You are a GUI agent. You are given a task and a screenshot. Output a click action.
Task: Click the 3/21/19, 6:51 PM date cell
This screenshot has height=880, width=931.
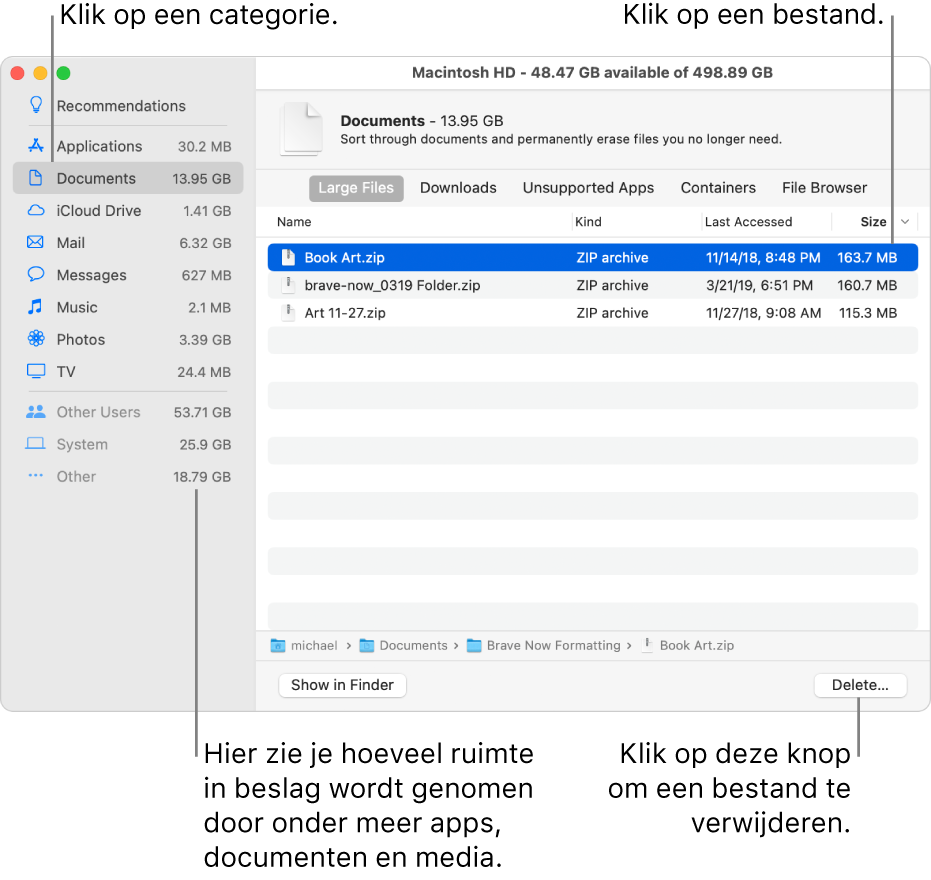759,285
